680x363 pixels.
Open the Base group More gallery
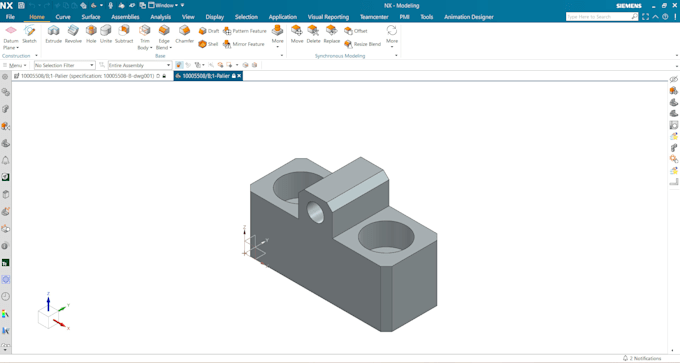pyautogui.click(x=278, y=35)
